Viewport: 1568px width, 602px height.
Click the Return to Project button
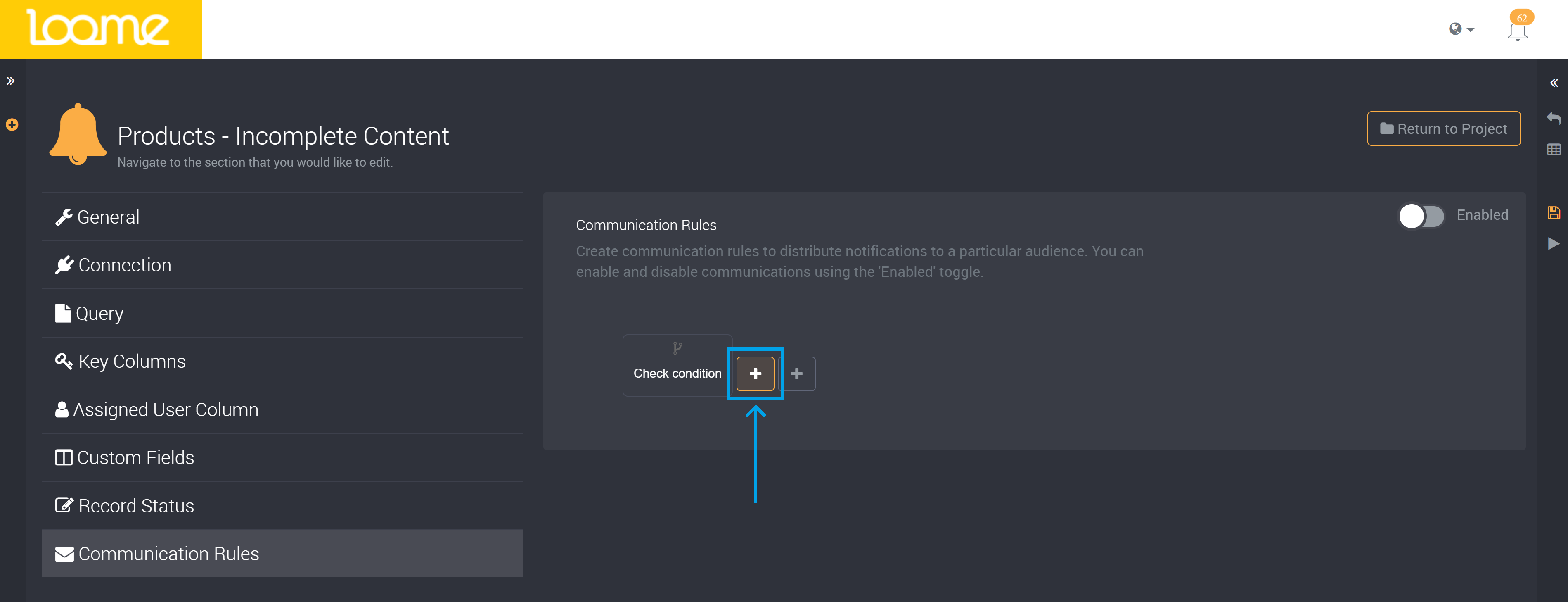click(x=1443, y=128)
